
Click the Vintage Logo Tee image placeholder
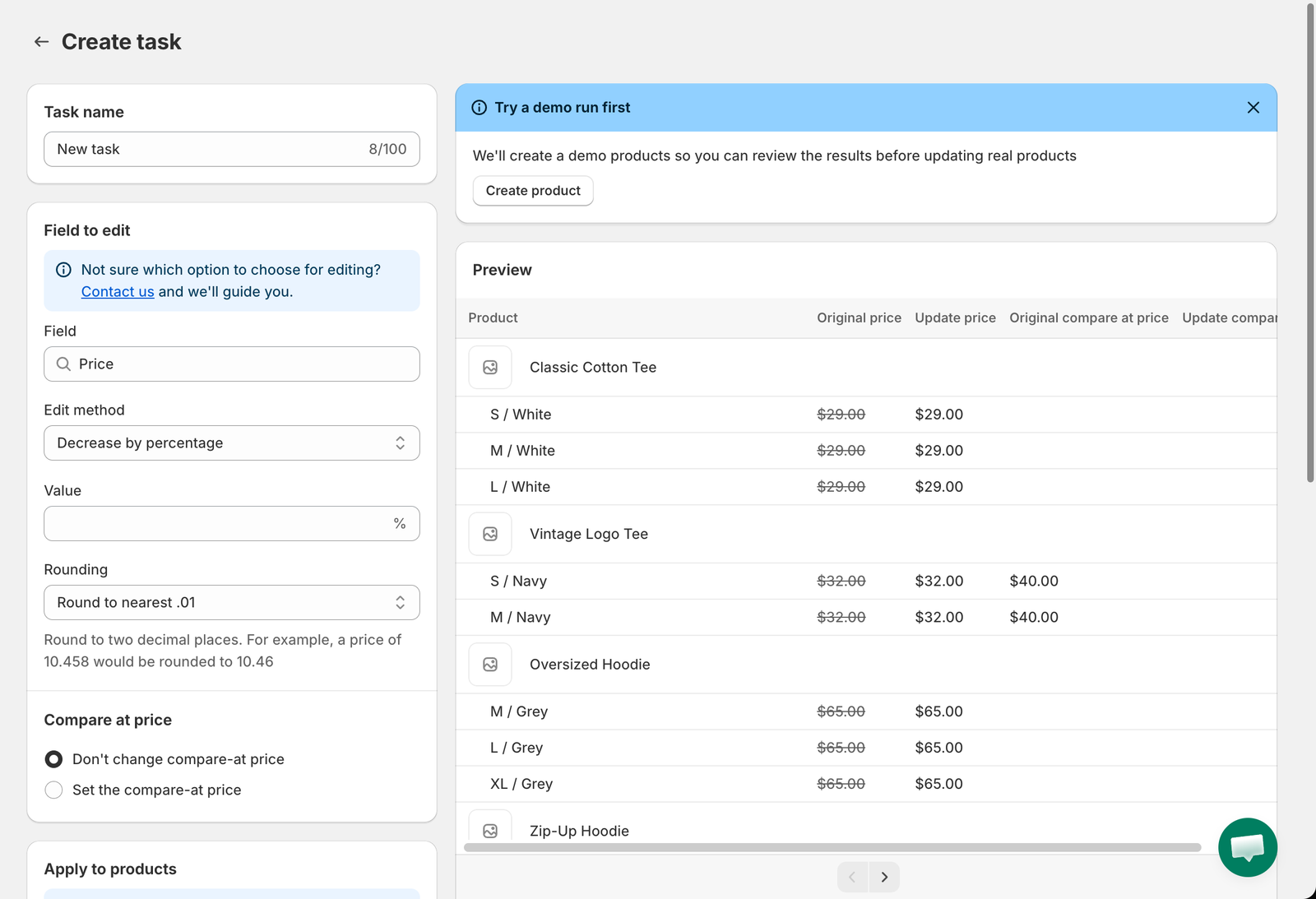[490, 534]
